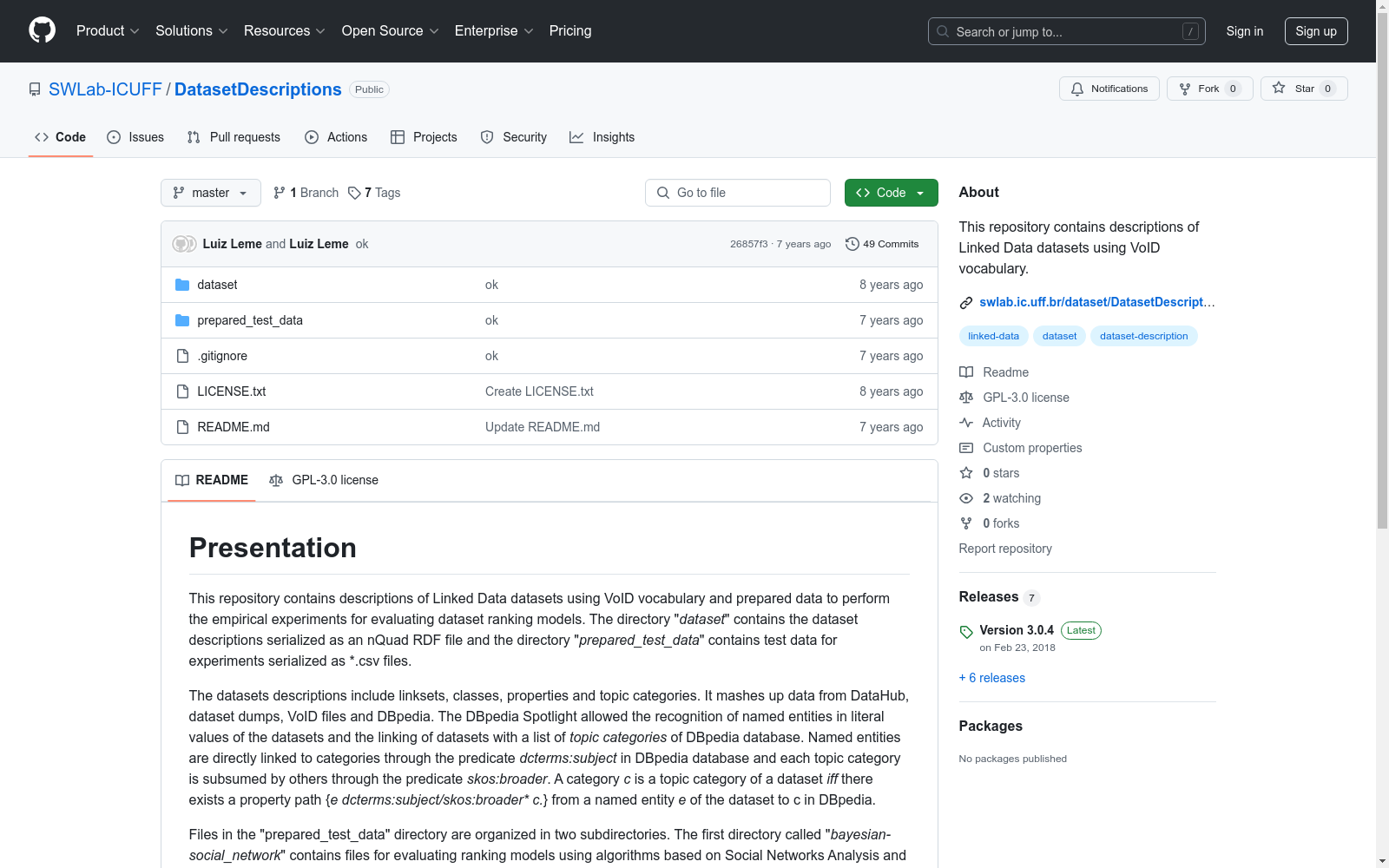This screenshot has height=868, width=1389.
Task: Expand the Solutions menu
Action: pyautogui.click(x=192, y=31)
